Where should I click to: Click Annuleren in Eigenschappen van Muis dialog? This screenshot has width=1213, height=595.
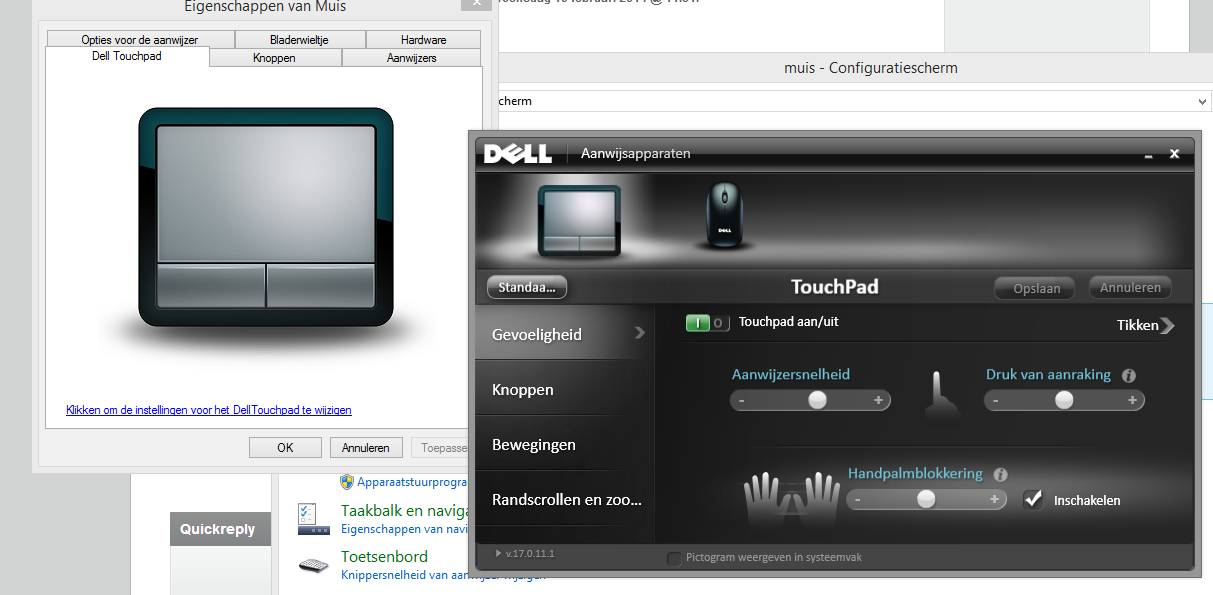(365, 447)
